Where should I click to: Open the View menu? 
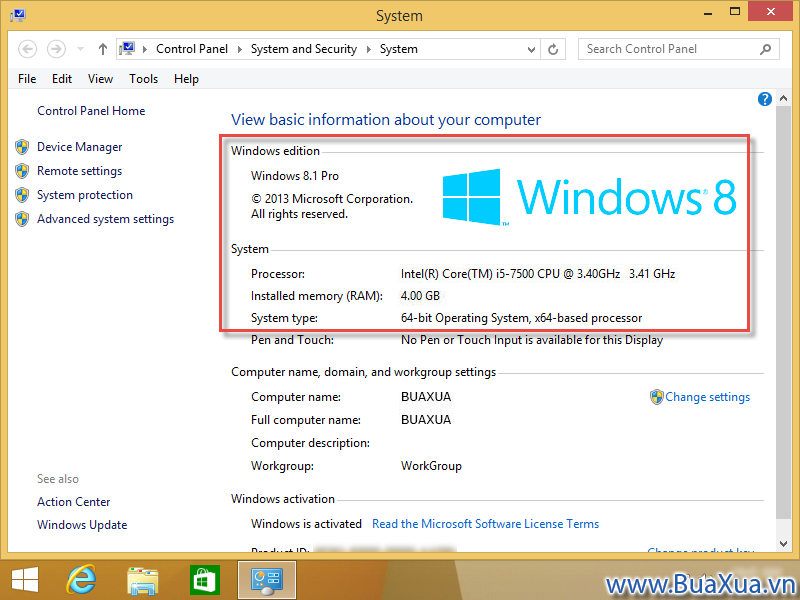tap(100, 79)
